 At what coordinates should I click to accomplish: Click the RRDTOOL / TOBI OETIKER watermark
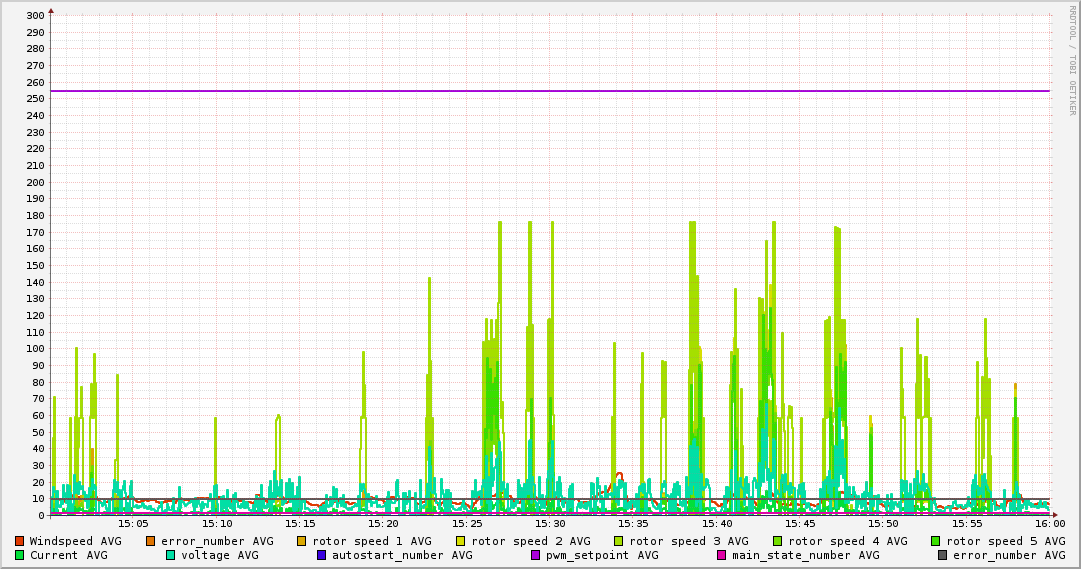click(1071, 60)
